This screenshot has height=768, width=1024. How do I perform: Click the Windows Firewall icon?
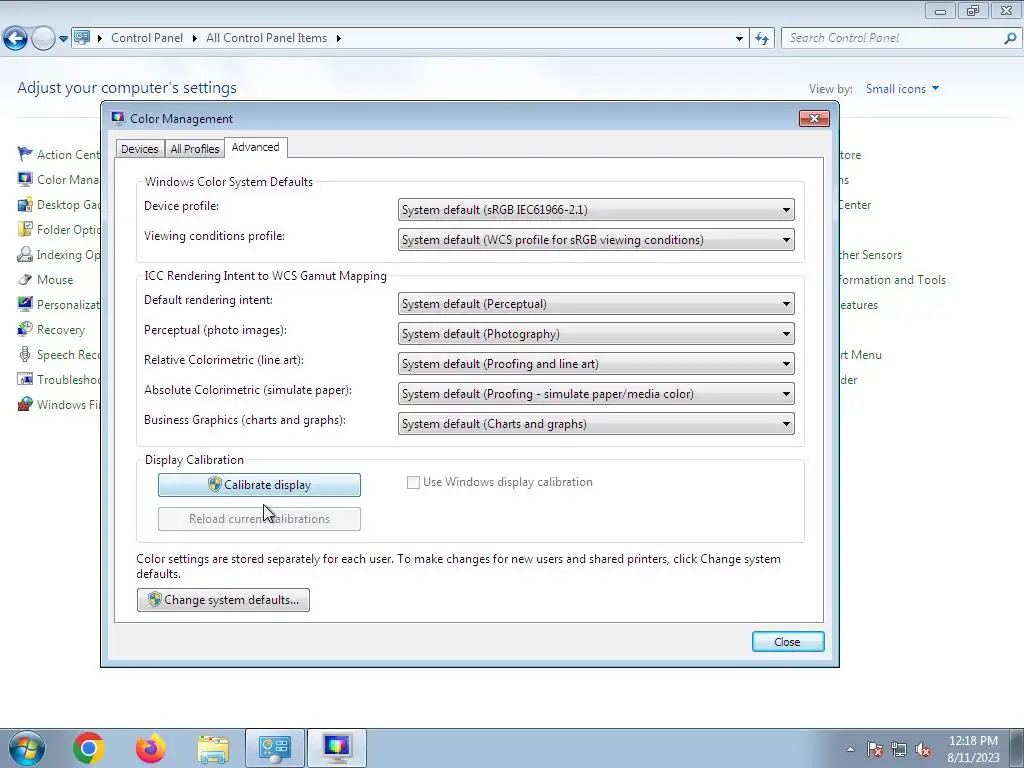pyautogui.click(x=25, y=404)
